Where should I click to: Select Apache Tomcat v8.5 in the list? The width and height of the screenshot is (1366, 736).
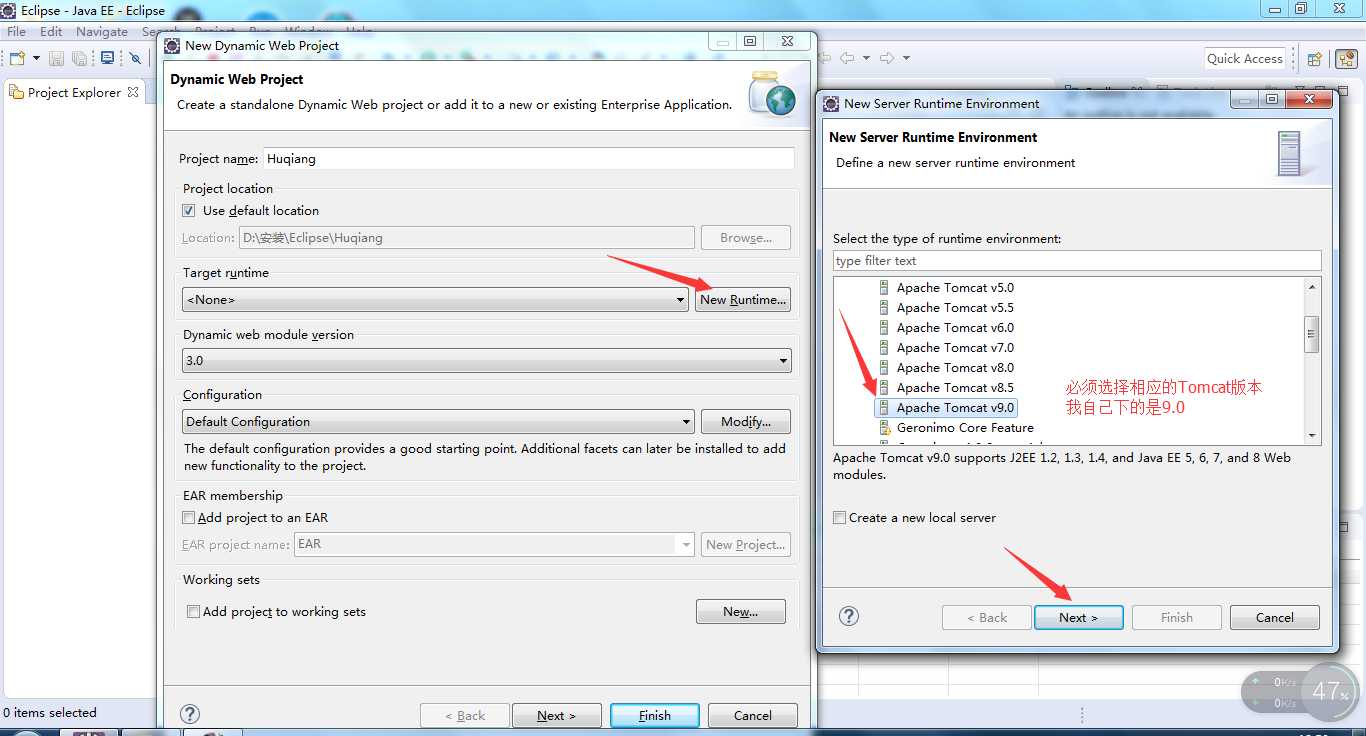(x=955, y=388)
